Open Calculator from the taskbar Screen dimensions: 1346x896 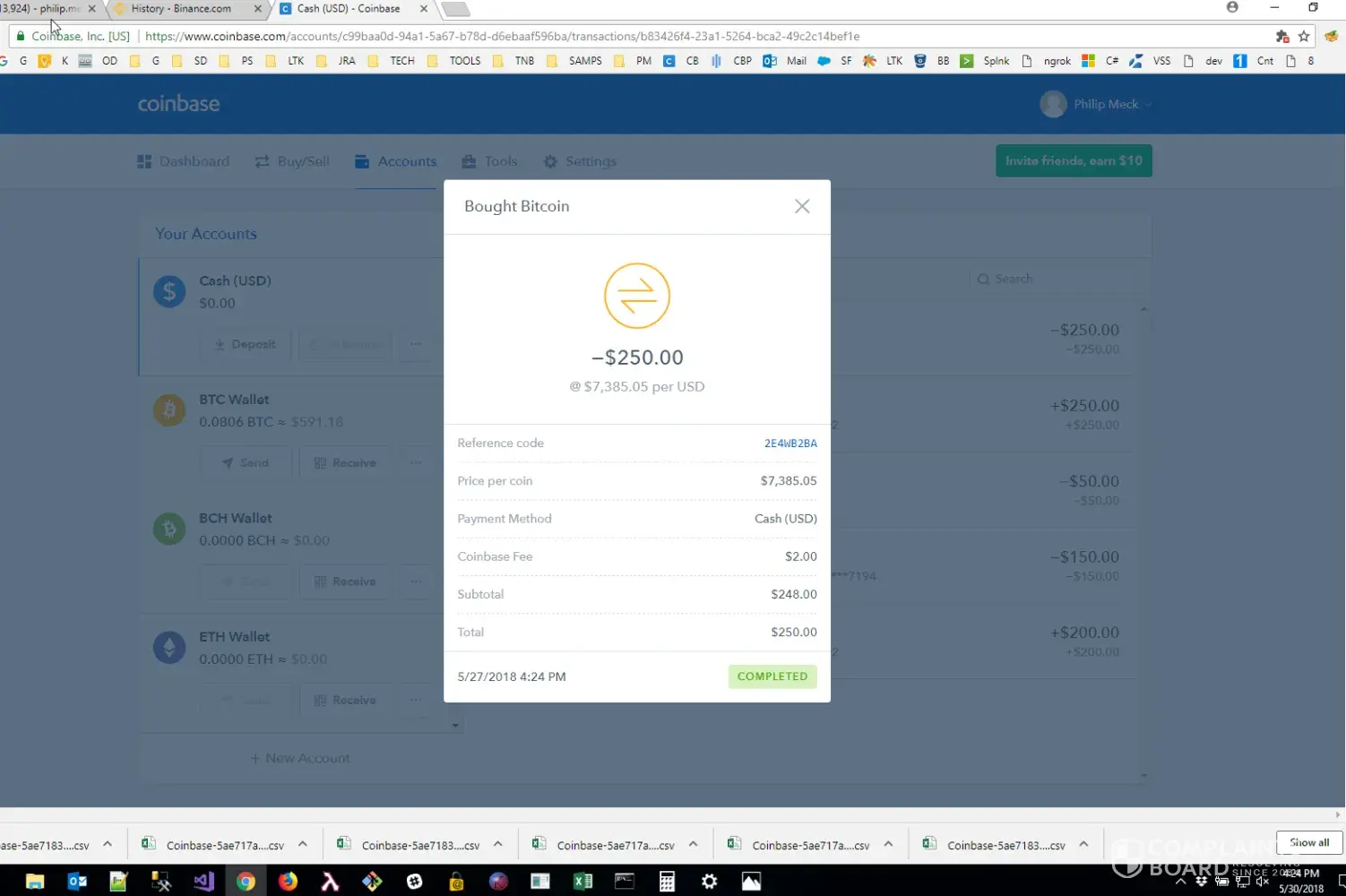pos(667,882)
